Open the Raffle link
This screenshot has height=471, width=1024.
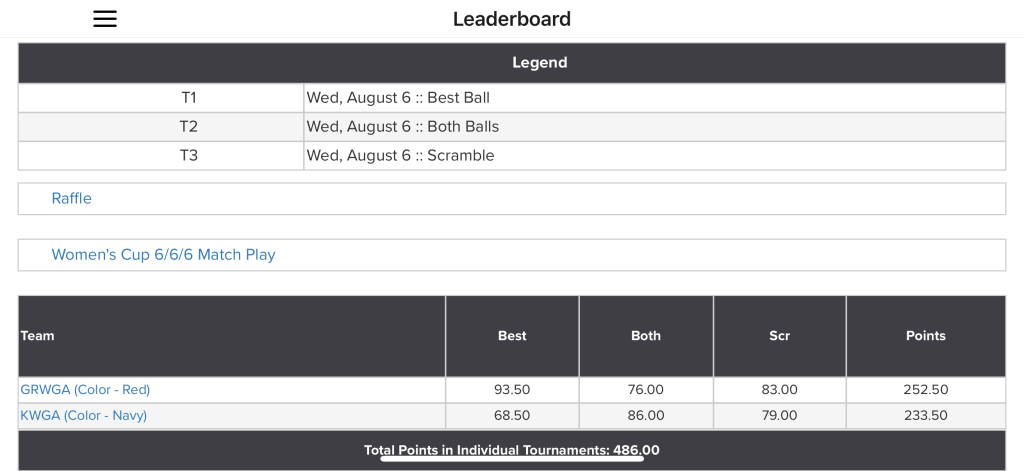click(72, 199)
